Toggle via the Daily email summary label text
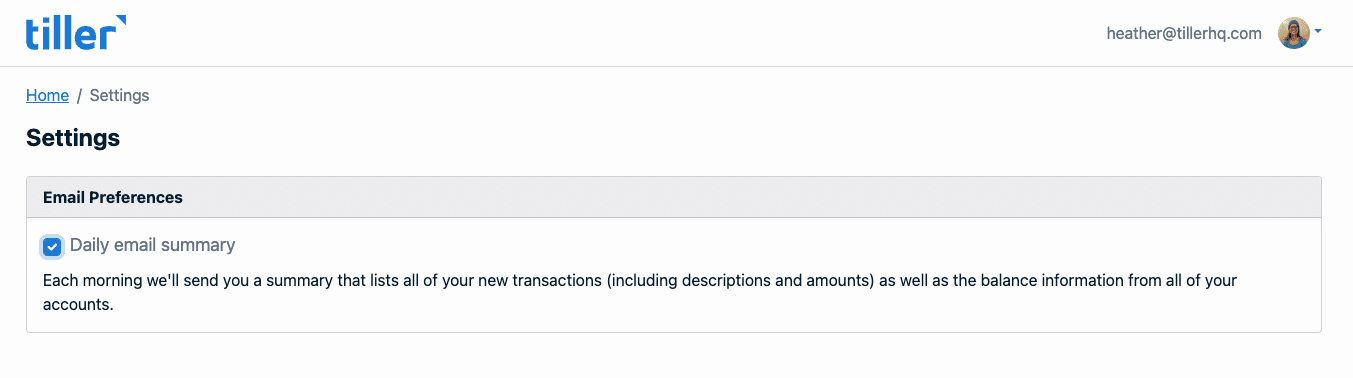This screenshot has height=378, width=1353. [x=152, y=245]
